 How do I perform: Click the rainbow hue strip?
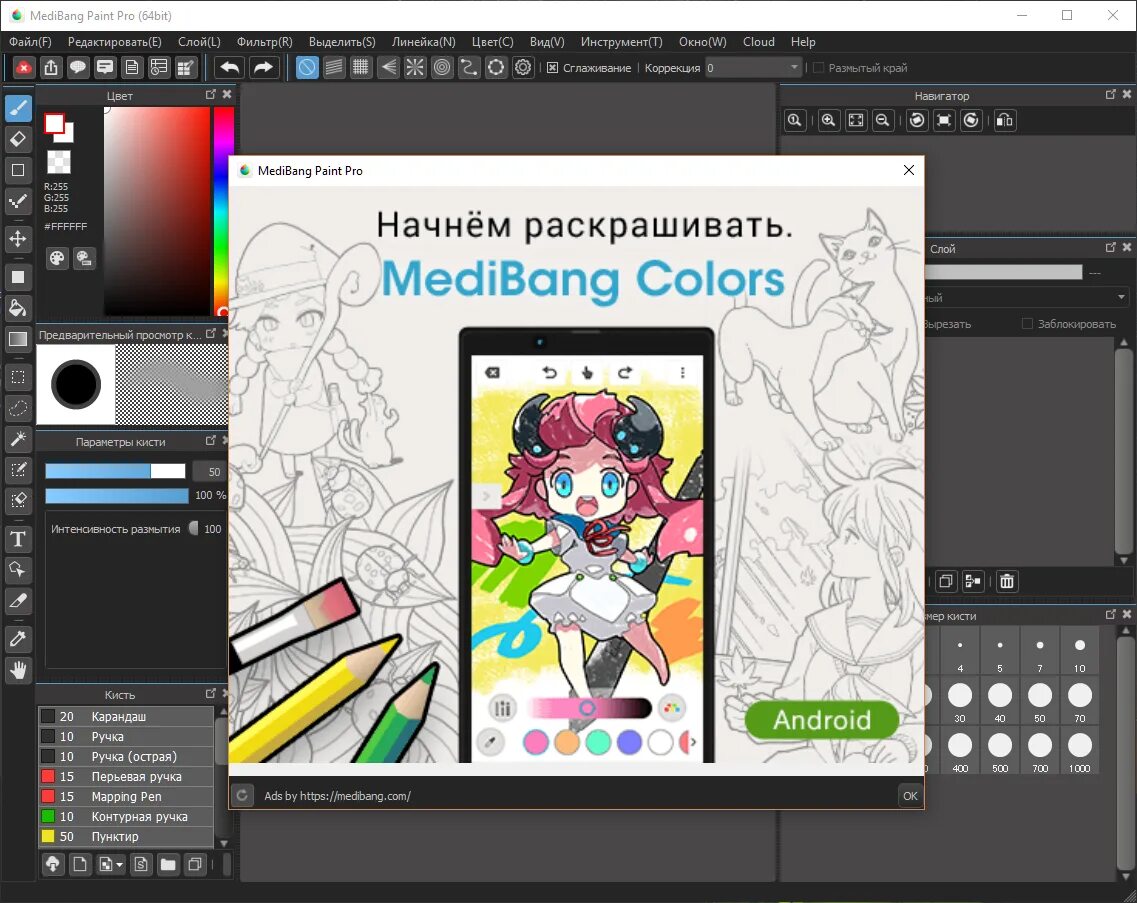223,211
